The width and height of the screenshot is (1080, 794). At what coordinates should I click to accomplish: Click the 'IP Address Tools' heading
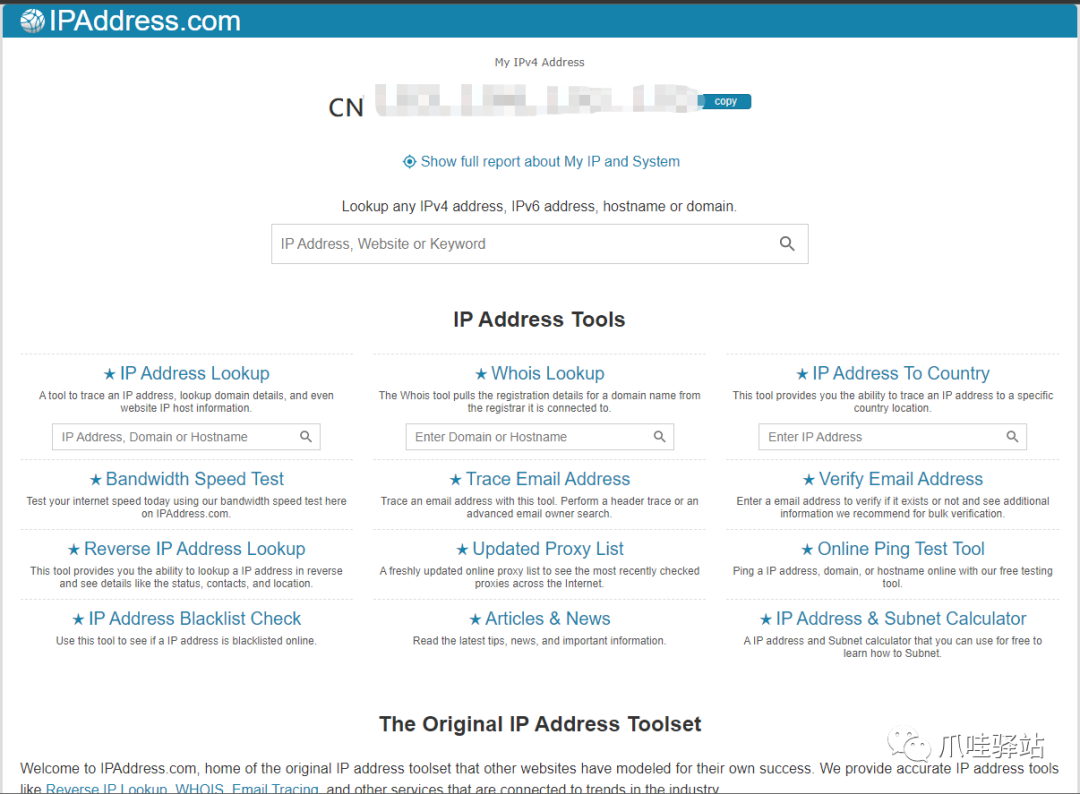pyautogui.click(x=539, y=320)
